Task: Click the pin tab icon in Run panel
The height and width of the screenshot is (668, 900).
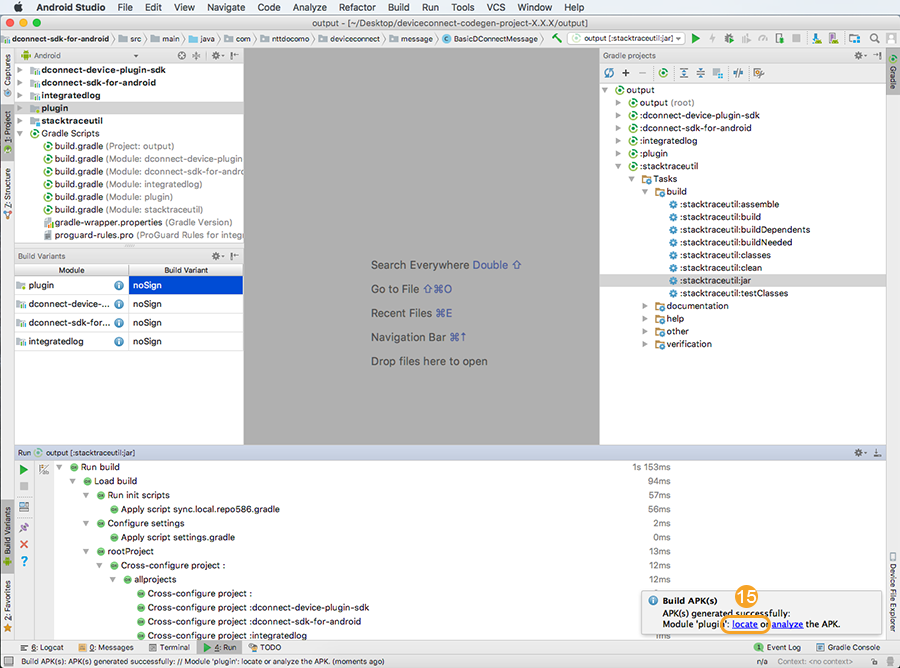Action: tap(24, 527)
